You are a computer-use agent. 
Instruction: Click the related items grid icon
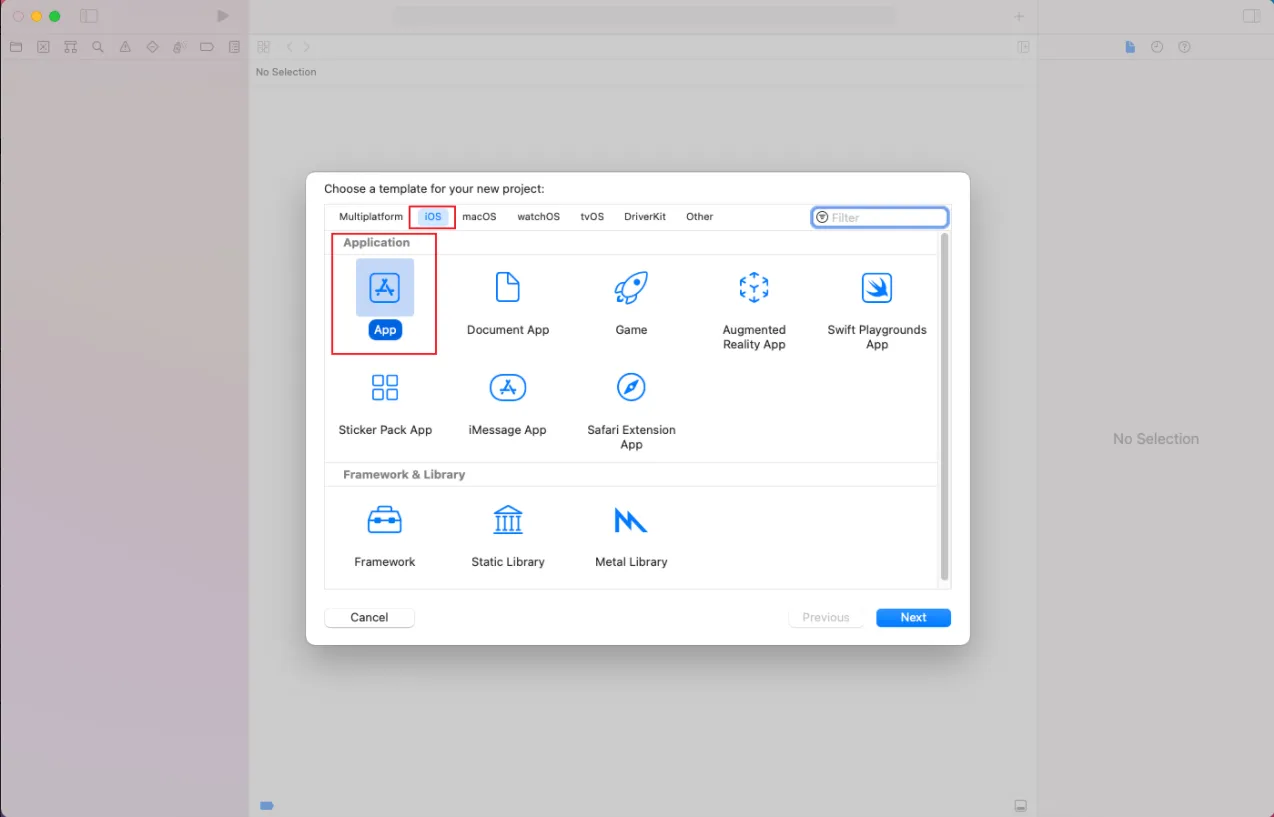pyautogui.click(x=264, y=47)
